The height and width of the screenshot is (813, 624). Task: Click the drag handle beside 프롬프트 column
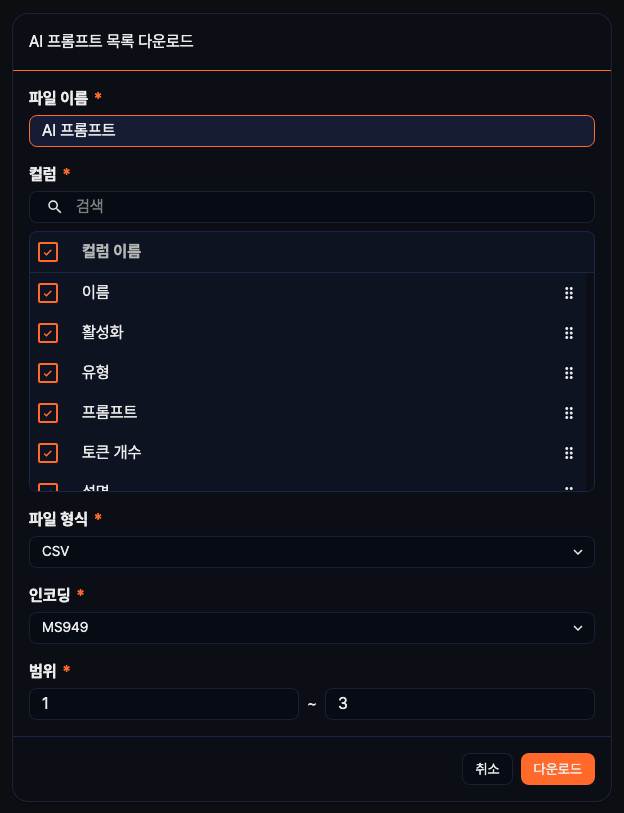[568, 412]
